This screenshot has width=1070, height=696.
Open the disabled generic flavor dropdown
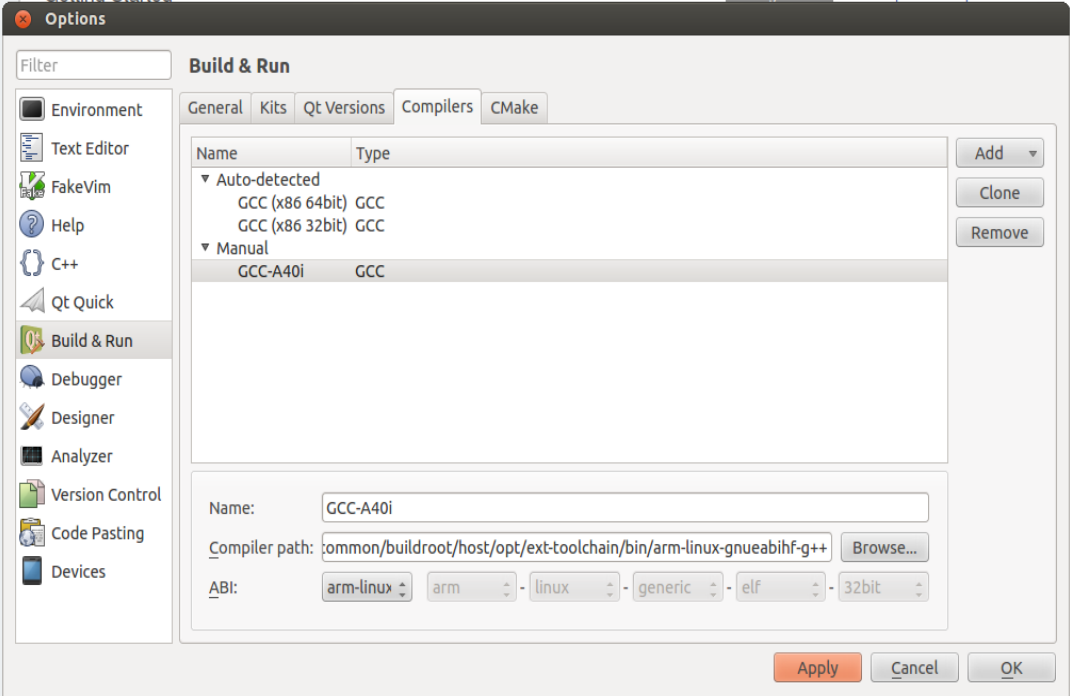tap(678, 588)
